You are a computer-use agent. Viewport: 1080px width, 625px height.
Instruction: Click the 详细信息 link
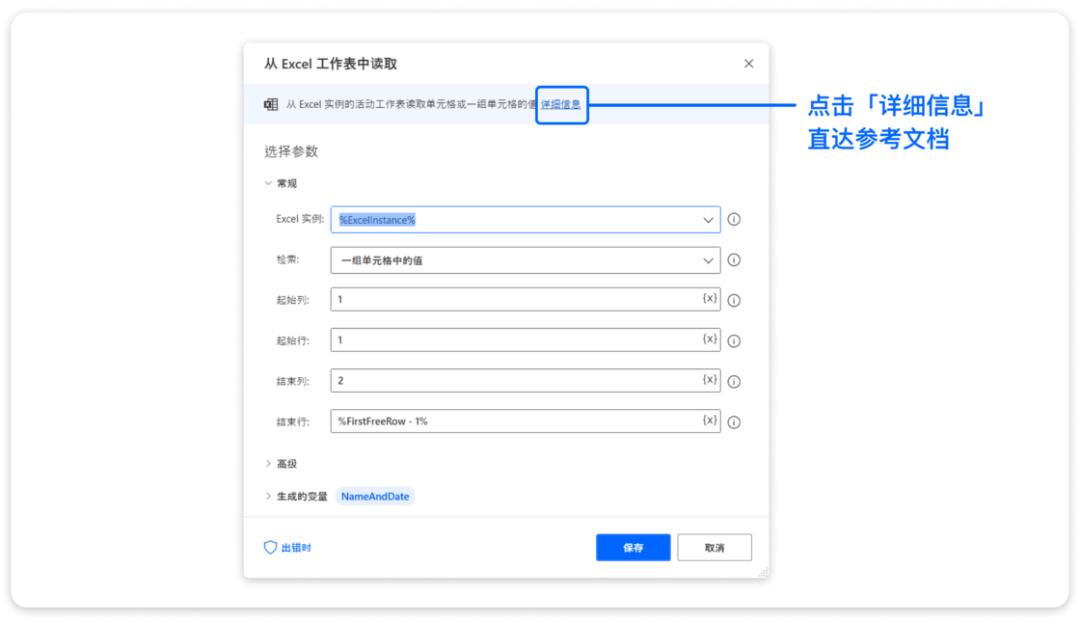[561, 104]
